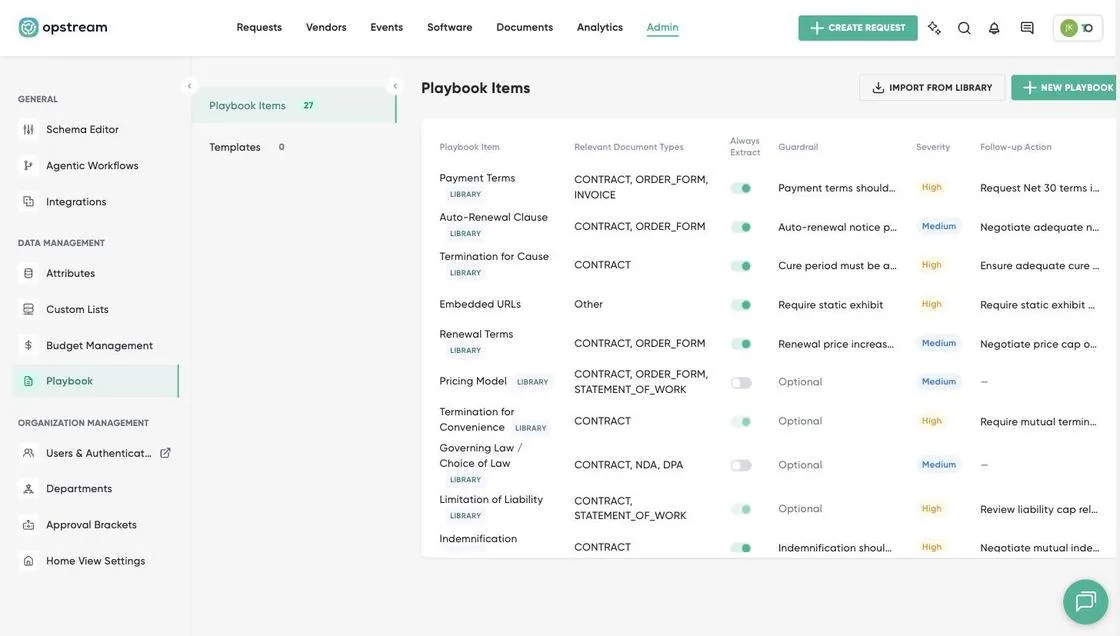The width and height of the screenshot is (1120, 636).
Task: Click the Severity column header
Action: [933, 146]
